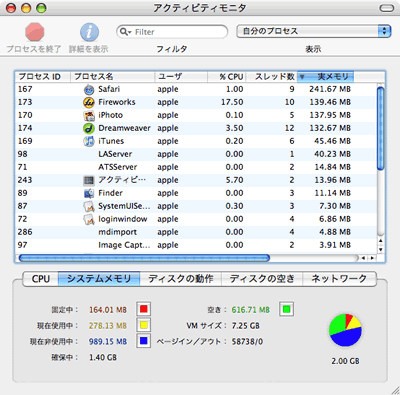Click the toolbar toggle pill button
This screenshot has width=400, height=395.
(x=387, y=8)
